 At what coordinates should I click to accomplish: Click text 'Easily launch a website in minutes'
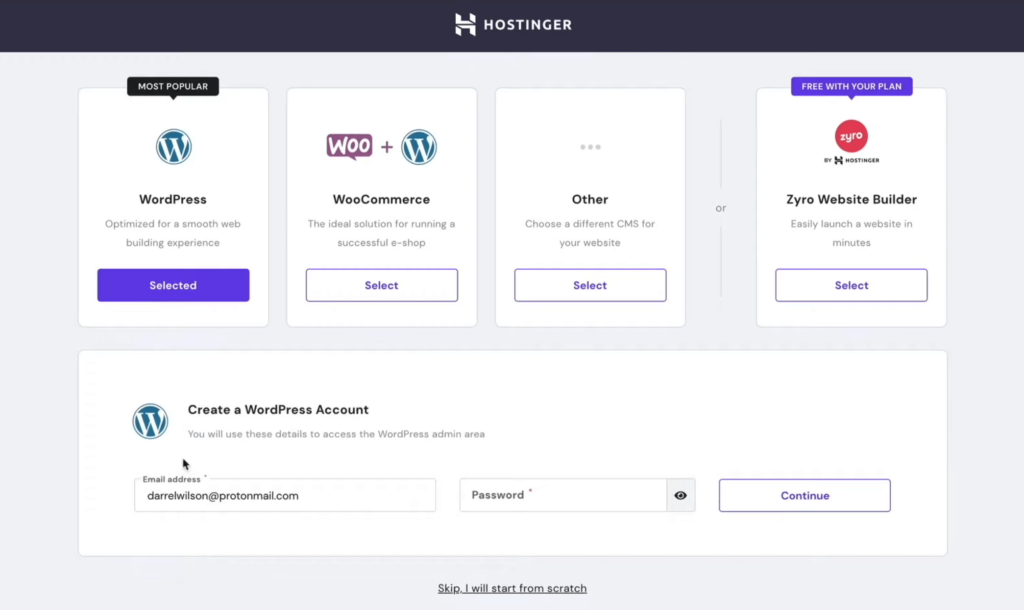coord(851,233)
